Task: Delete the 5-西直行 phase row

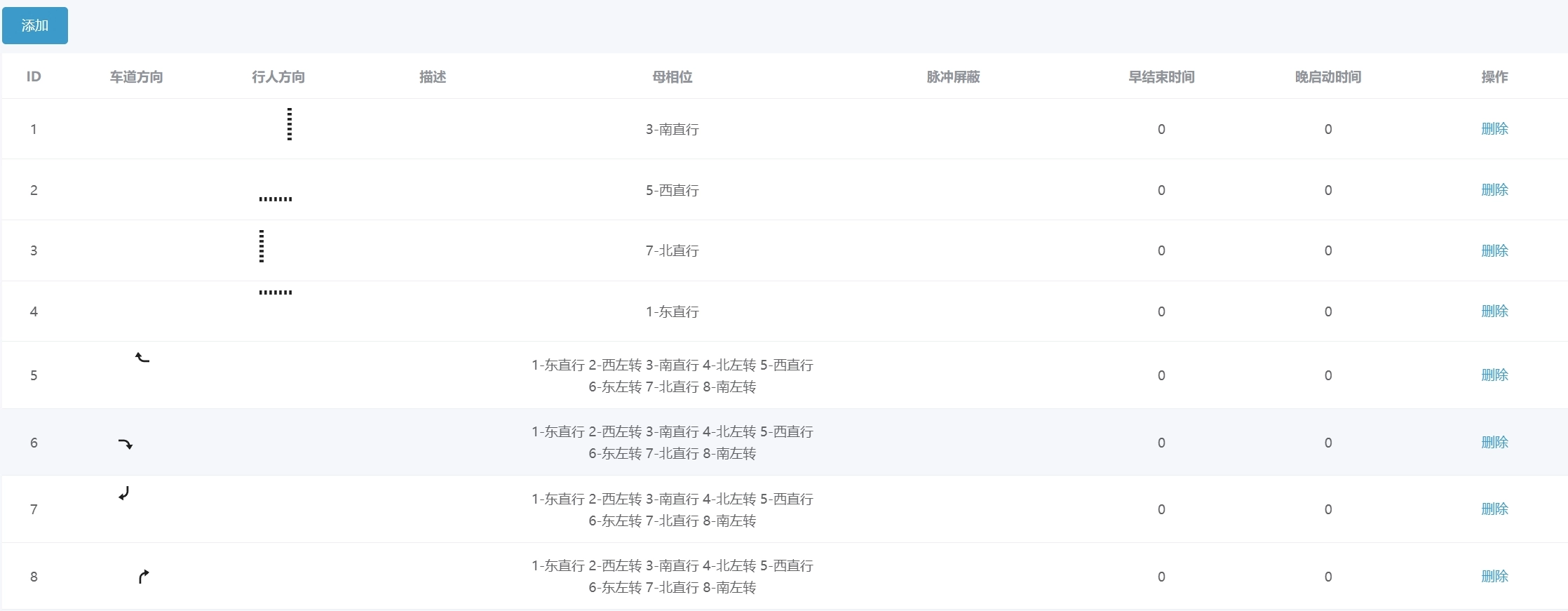Action: click(1494, 189)
